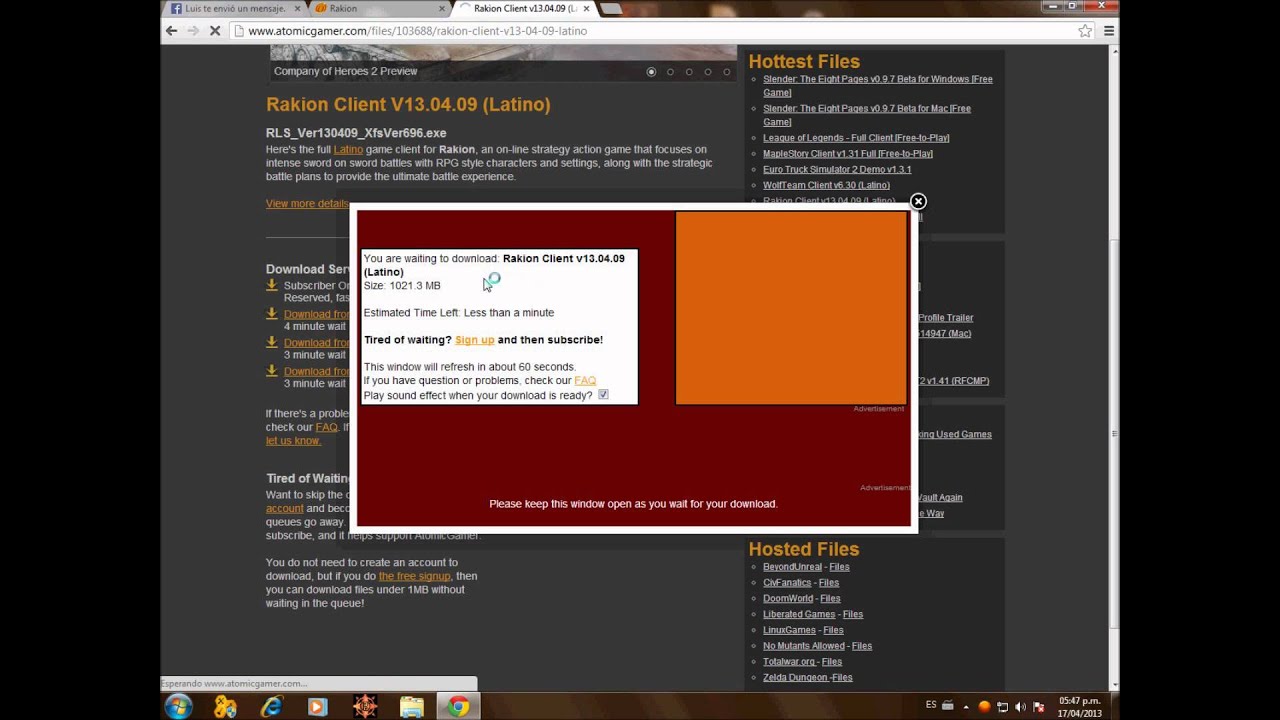The height and width of the screenshot is (720, 1280).
Task: Select the last carousel dot
Action: [x=727, y=72]
